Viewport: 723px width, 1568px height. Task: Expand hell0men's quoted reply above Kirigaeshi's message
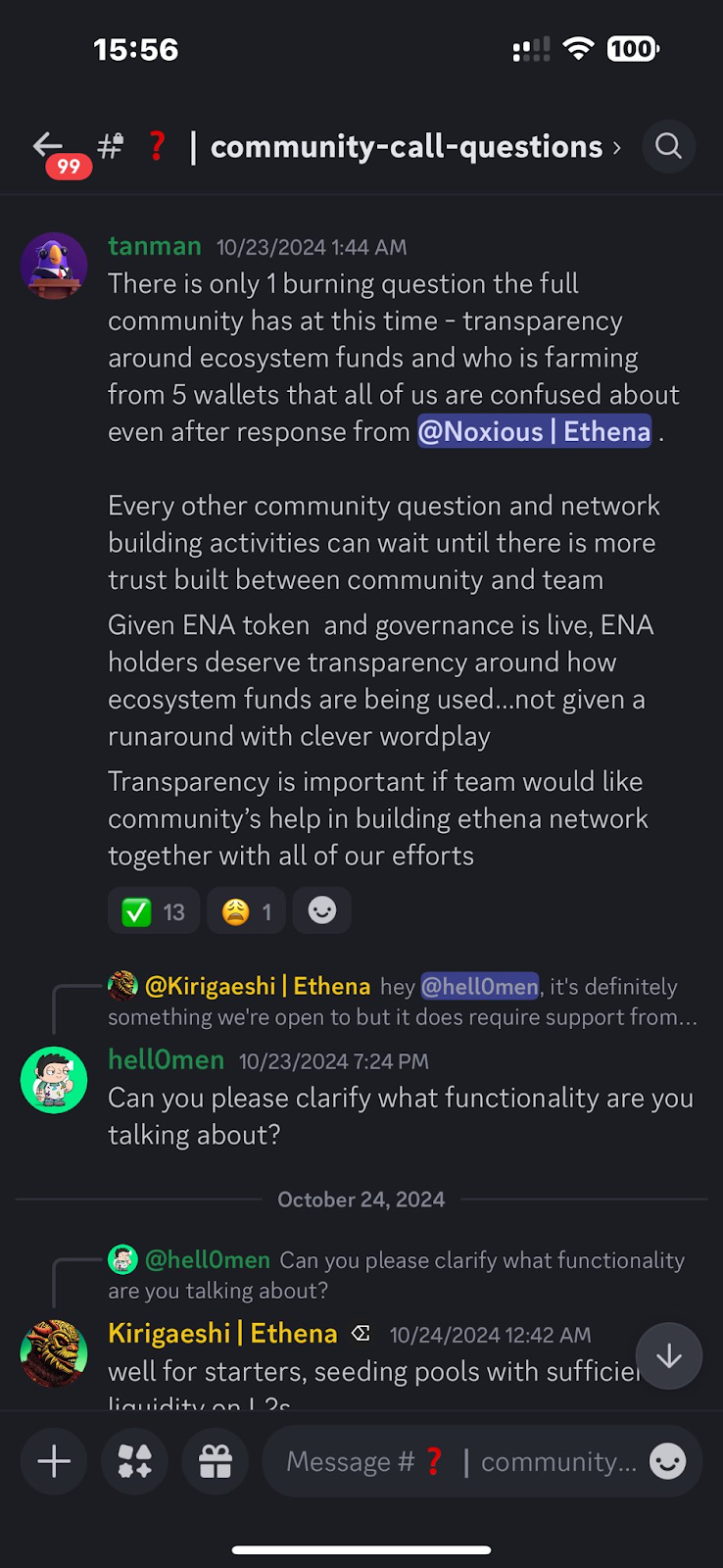[x=392, y=1274]
